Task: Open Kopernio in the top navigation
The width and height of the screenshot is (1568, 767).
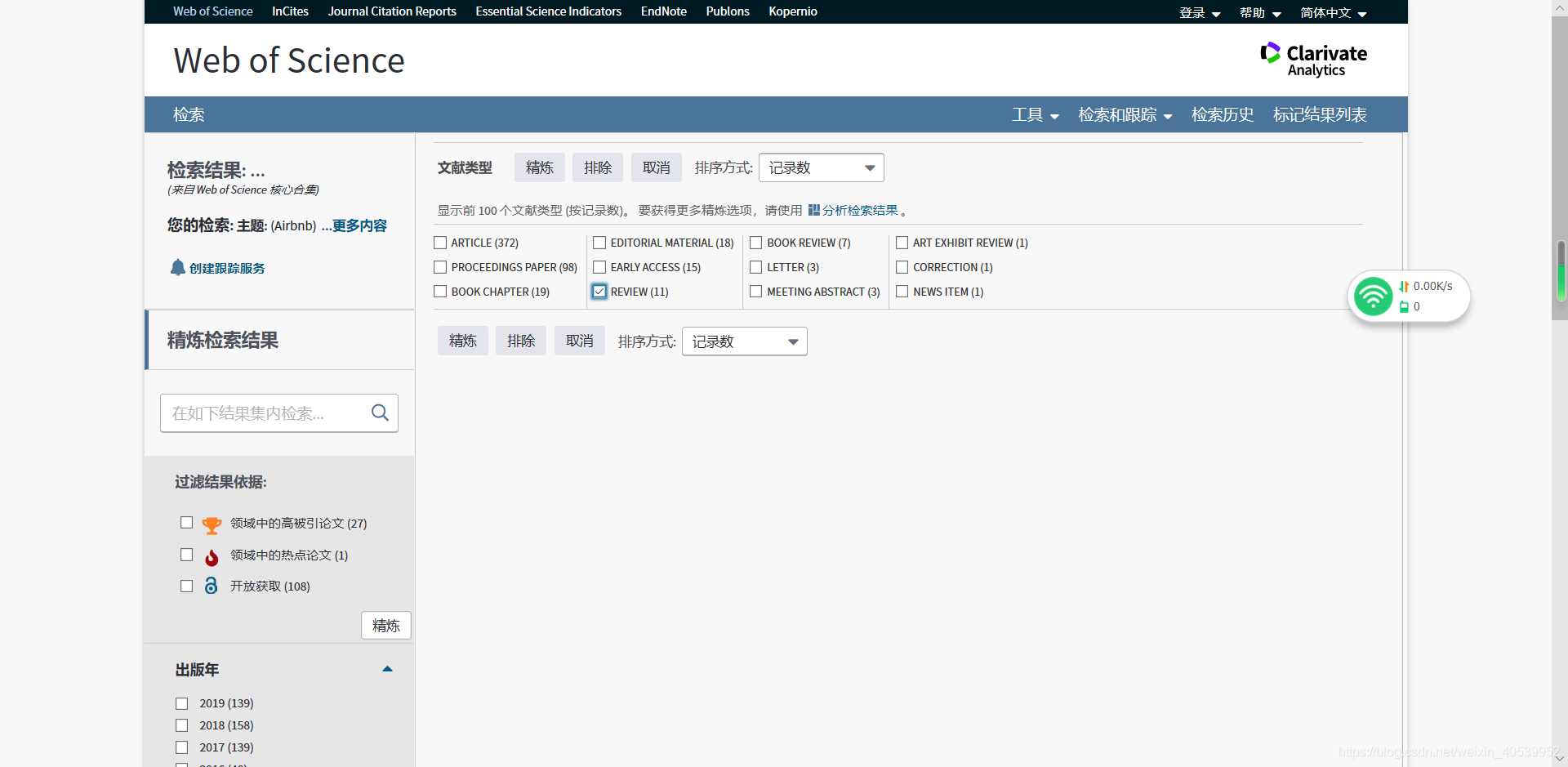Action: click(x=793, y=11)
